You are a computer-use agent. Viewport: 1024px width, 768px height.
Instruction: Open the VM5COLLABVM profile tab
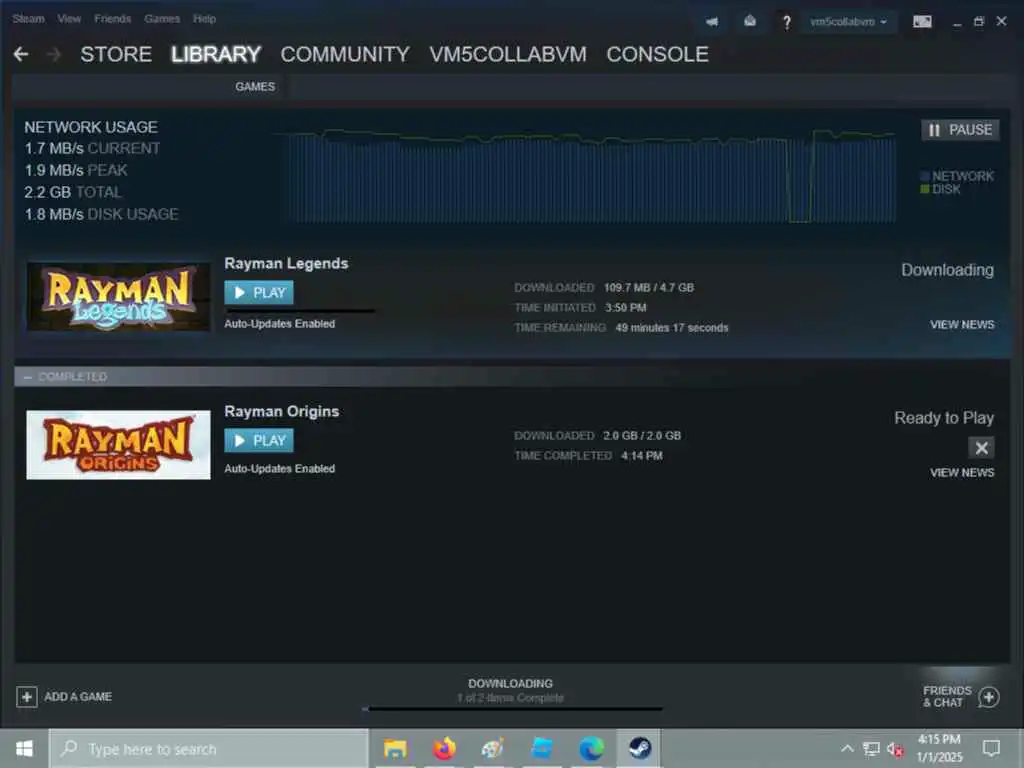pos(508,54)
